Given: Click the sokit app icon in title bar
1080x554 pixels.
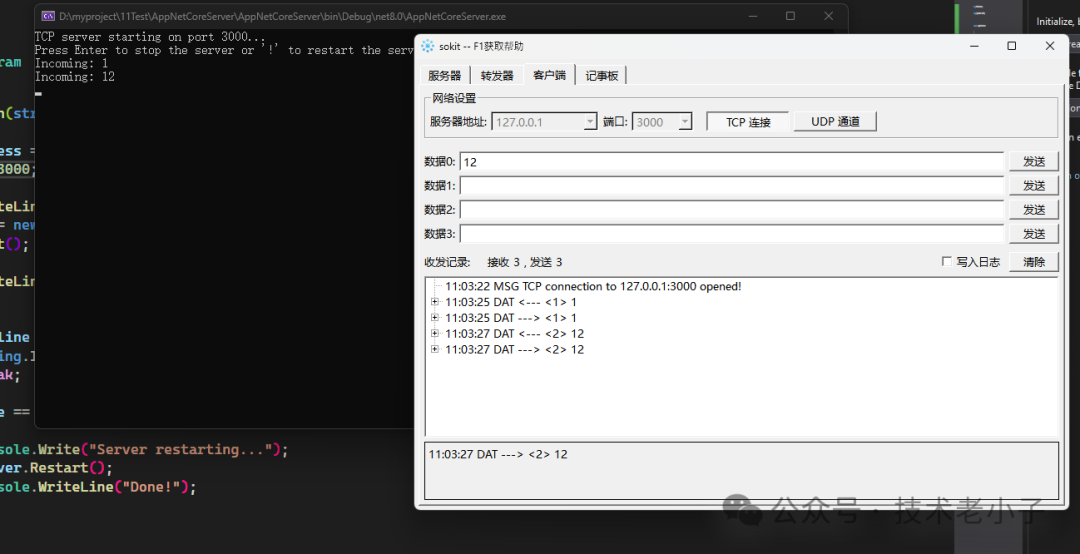Looking at the screenshot, I should tap(428, 46).
